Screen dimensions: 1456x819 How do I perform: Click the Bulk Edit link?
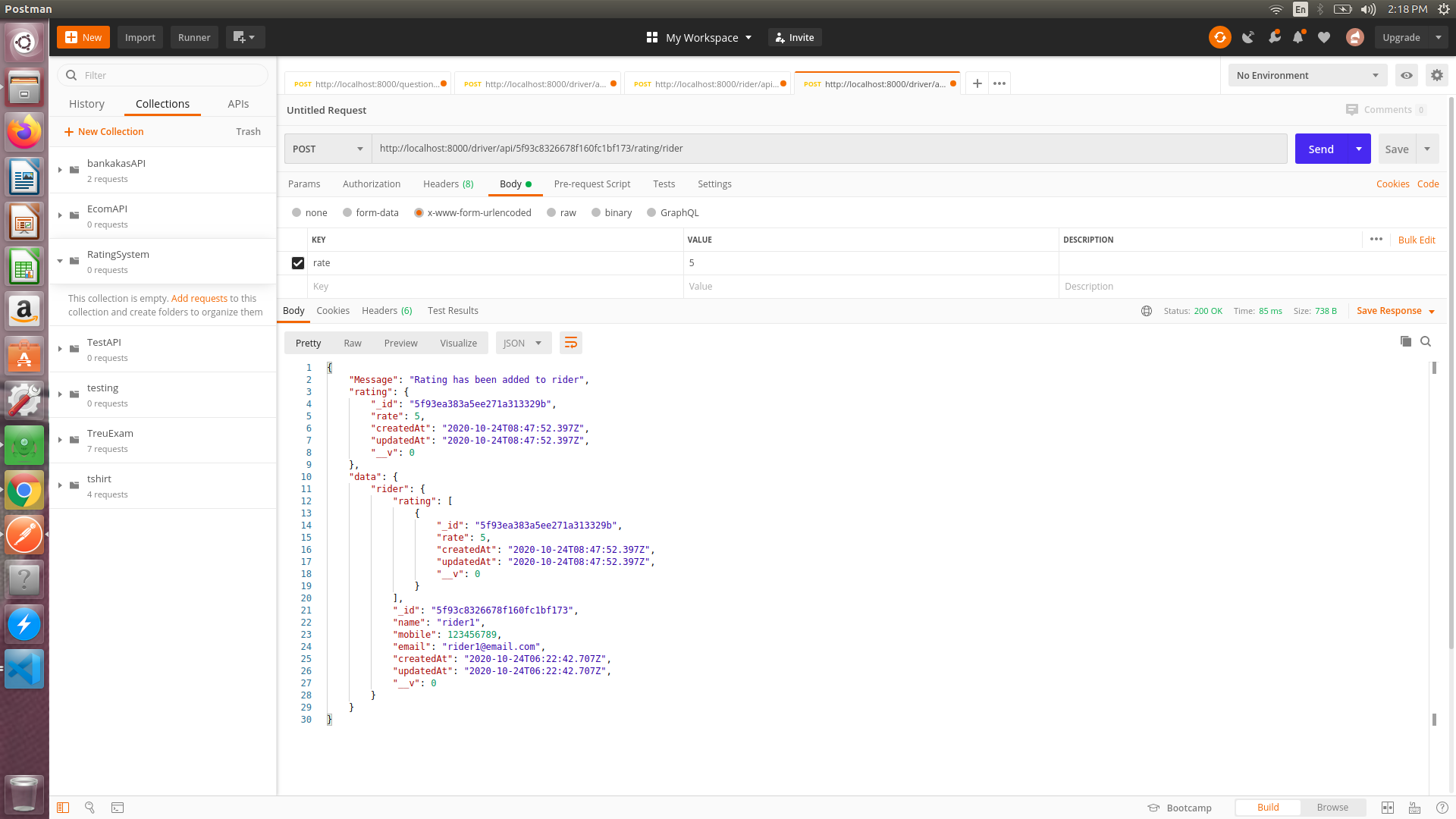coord(1416,240)
